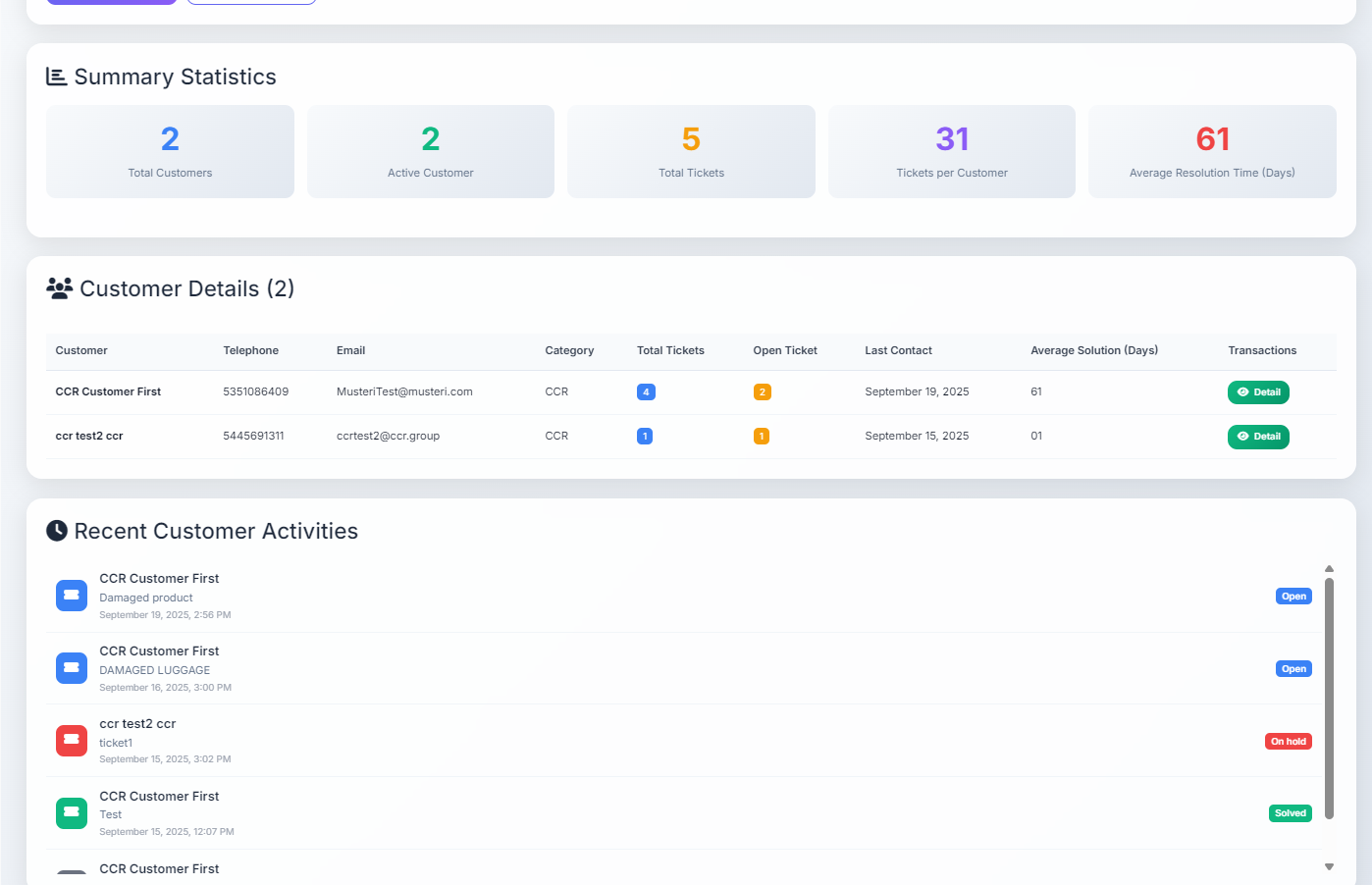Open Detail for ccr test2 ccr
Screen dimensions: 1372x885
coord(1258,437)
